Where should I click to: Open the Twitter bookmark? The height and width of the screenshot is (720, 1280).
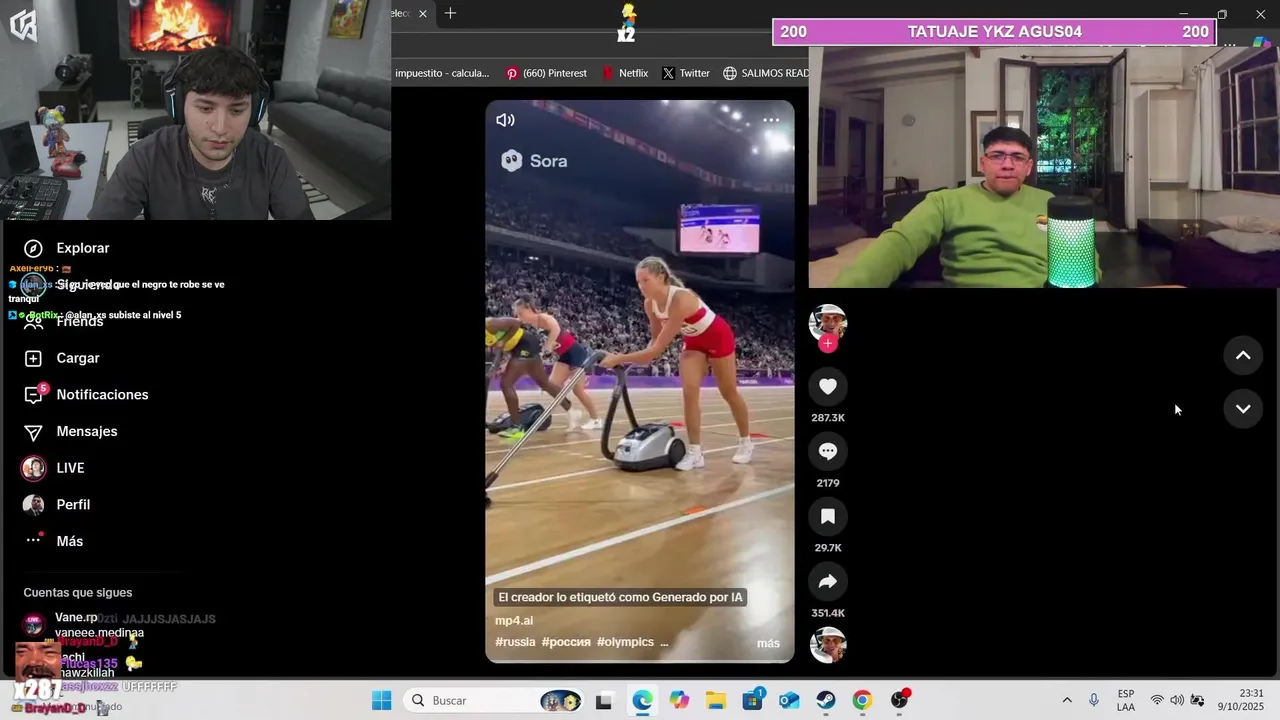click(685, 73)
